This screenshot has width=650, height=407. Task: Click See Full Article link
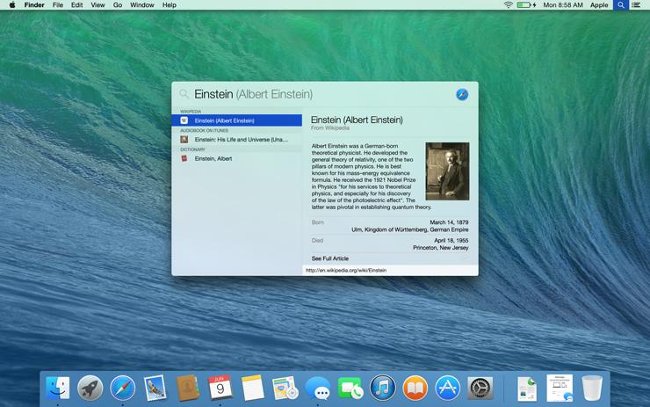330,258
